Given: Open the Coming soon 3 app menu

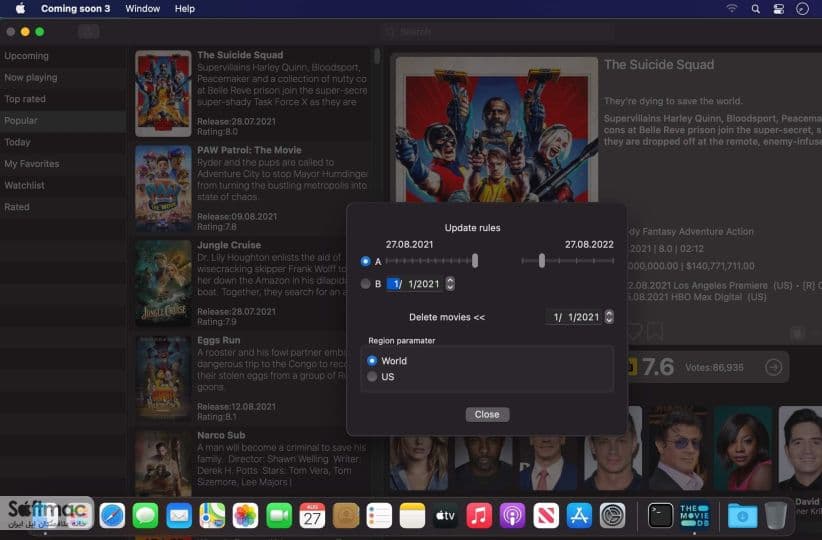Looking at the screenshot, I should (75, 8).
